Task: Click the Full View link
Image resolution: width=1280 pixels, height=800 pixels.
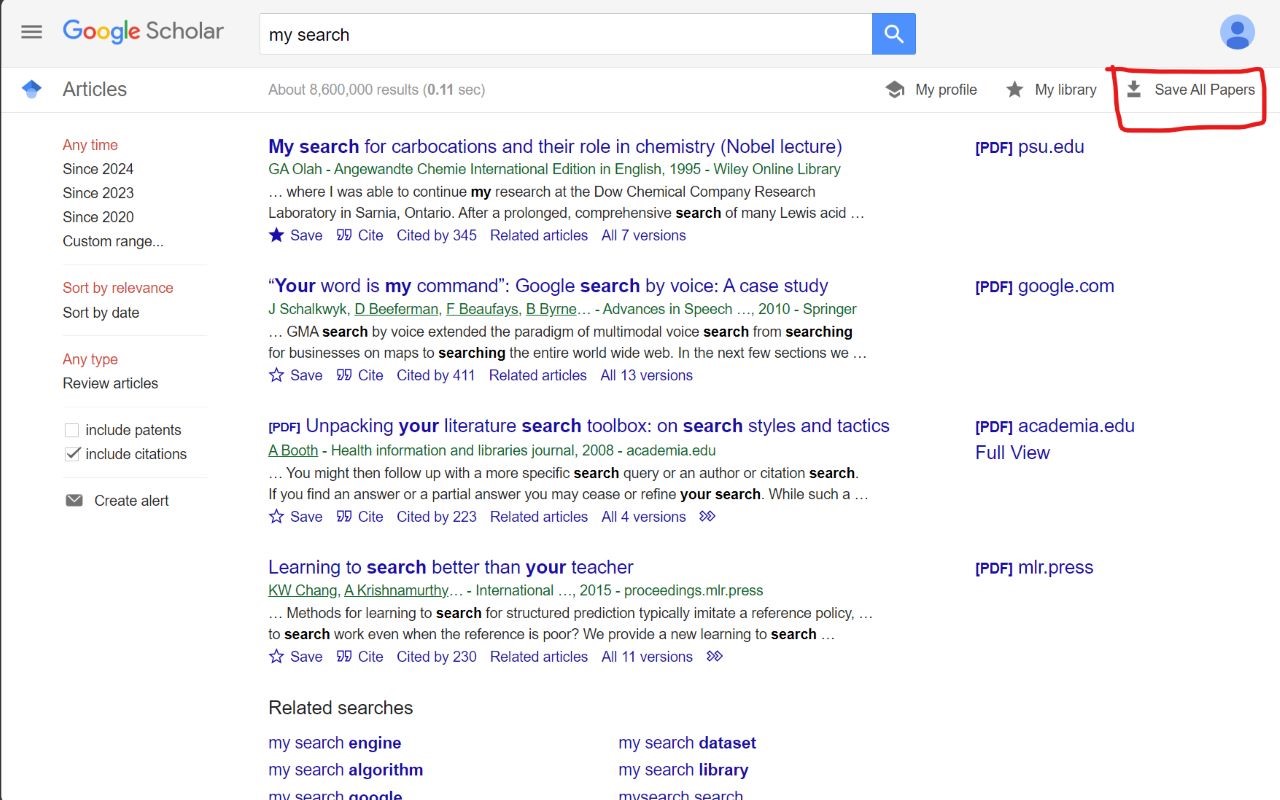Action: (1012, 453)
